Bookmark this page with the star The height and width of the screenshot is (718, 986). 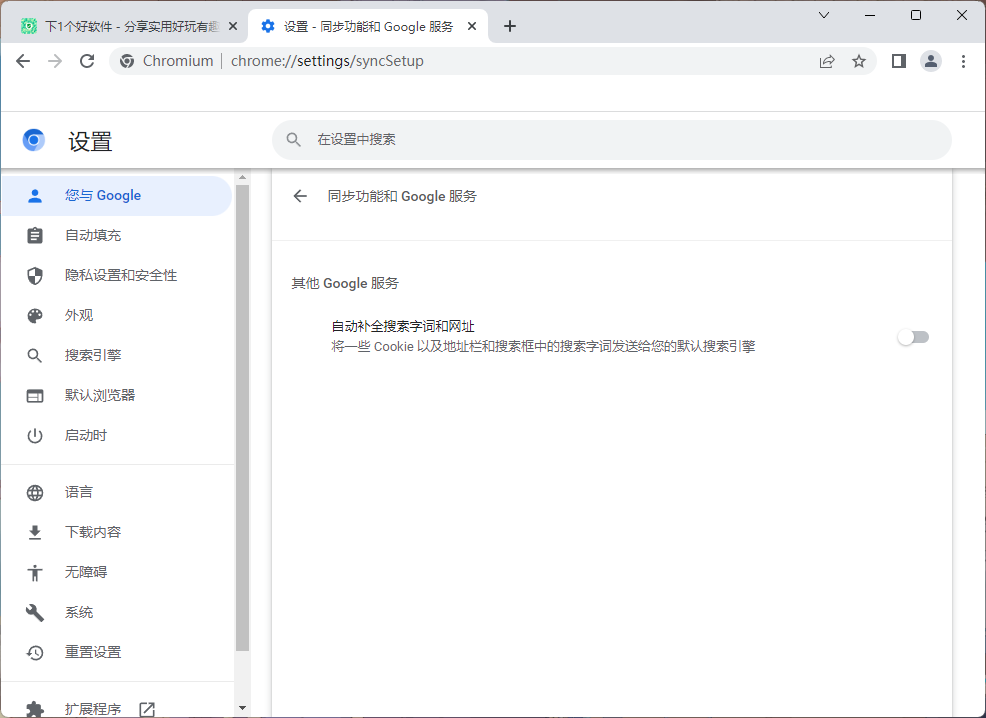[x=859, y=61]
